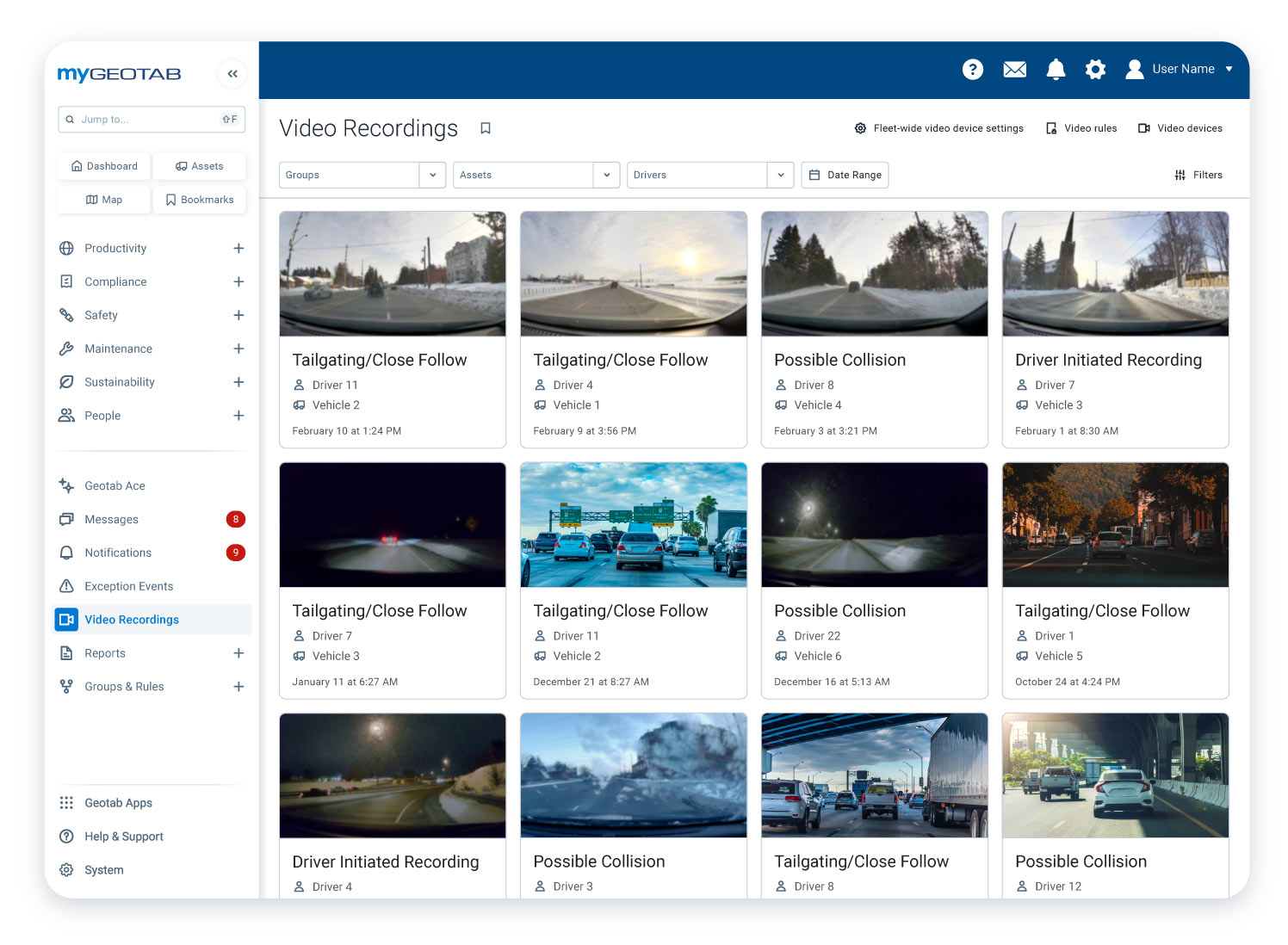This screenshot has width=1288, height=945.
Task: Collapse the sidebar with double-chevron icon
Action: click(232, 74)
